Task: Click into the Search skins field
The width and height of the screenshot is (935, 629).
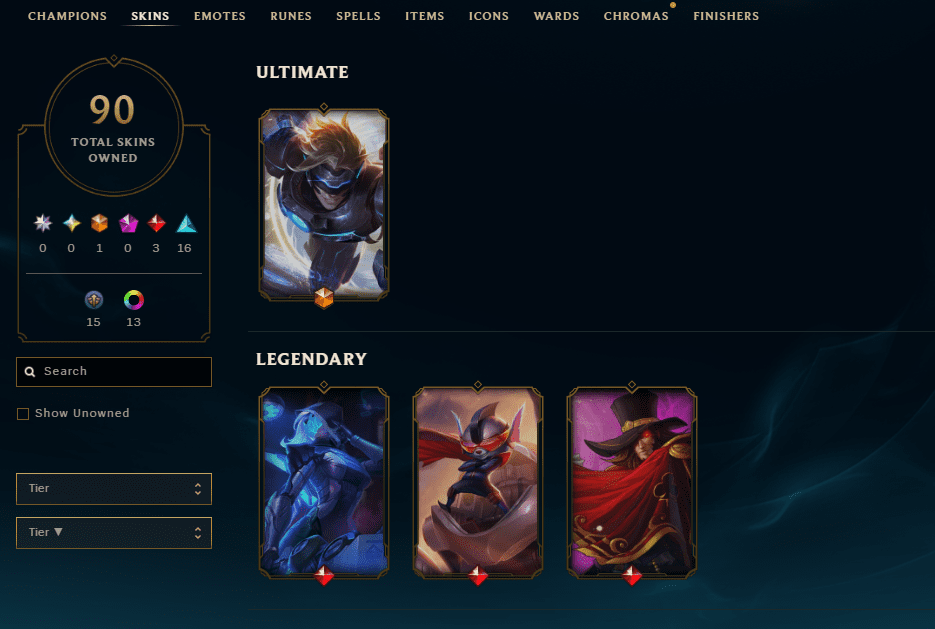Action: tap(114, 371)
